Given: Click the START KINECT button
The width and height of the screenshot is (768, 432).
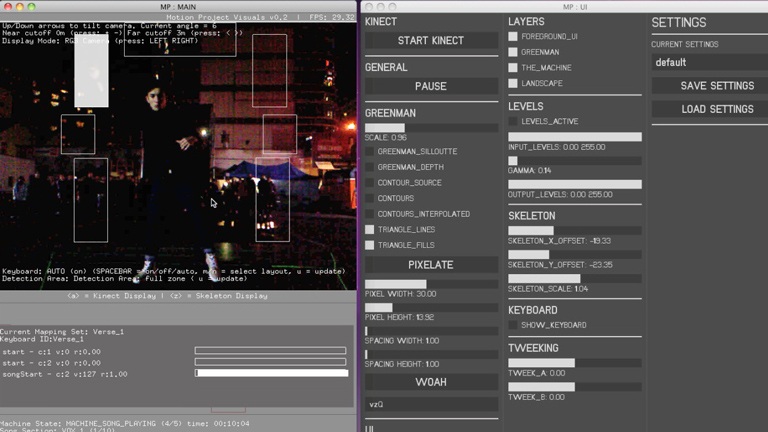Looking at the screenshot, I should point(431,41).
